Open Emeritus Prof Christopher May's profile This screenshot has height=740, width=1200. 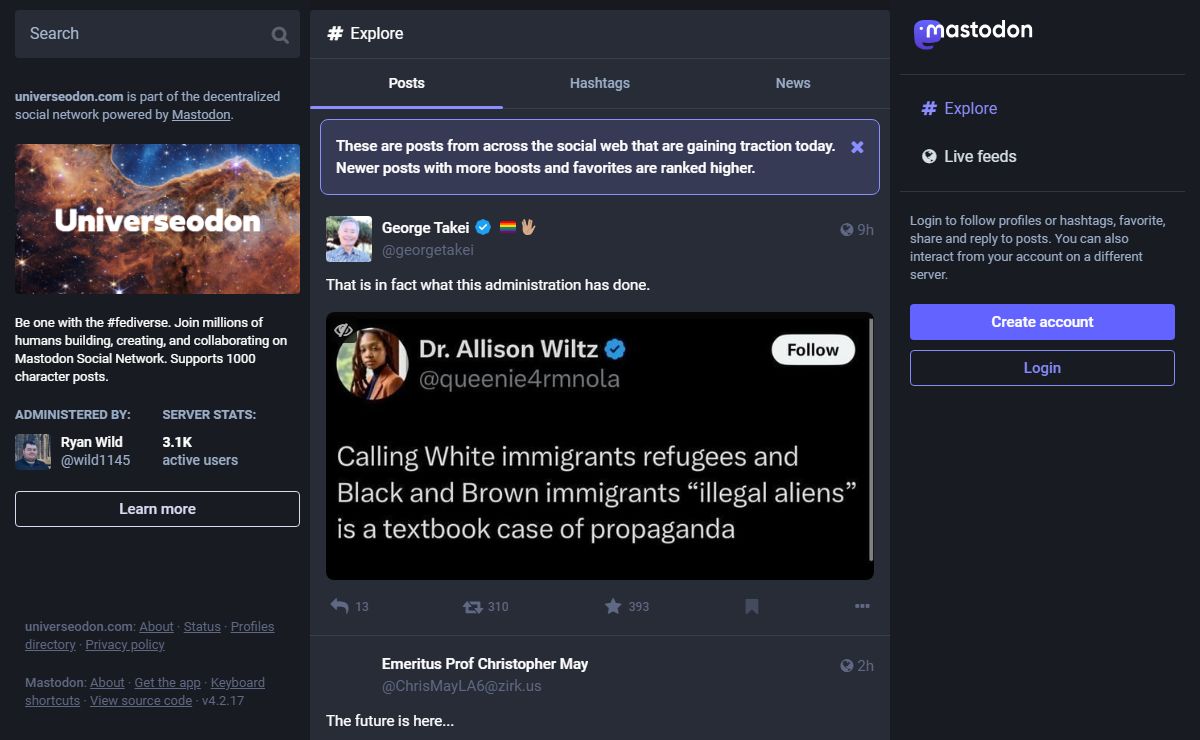(x=485, y=664)
